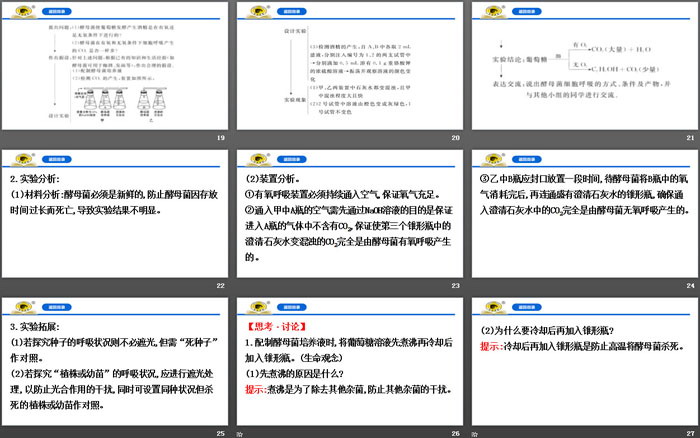This screenshot has height=438, width=700.
Task: Click the blue pill button on slide 26
Action: coord(292,307)
